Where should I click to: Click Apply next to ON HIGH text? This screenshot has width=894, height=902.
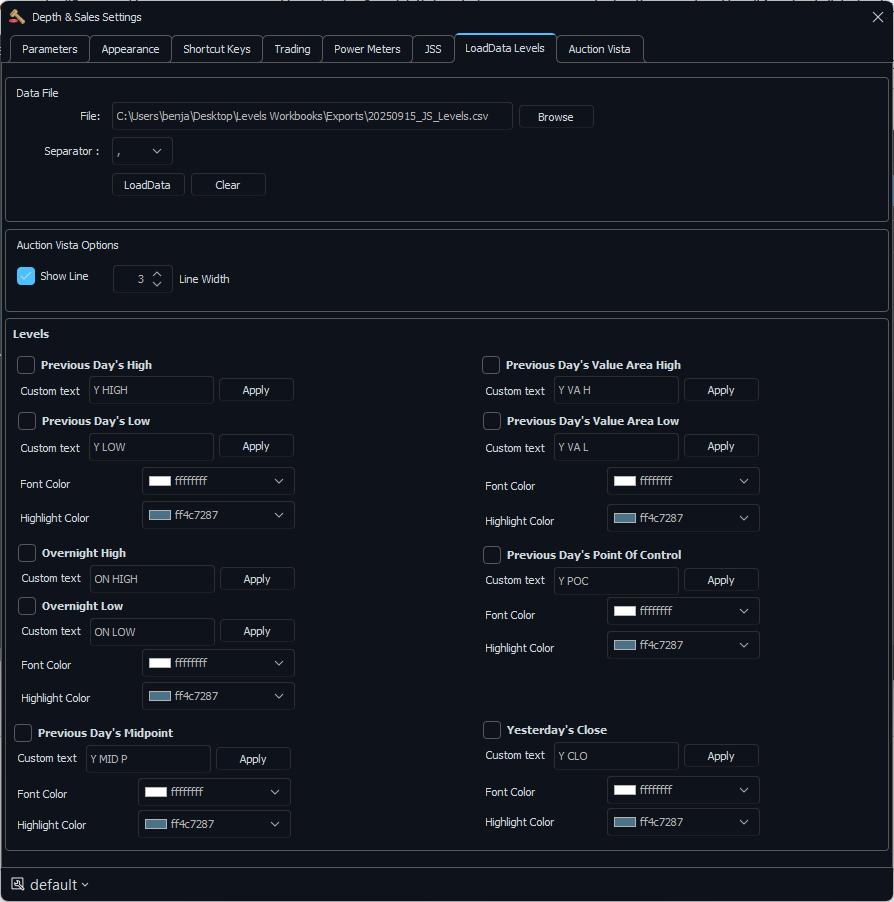pyautogui.click(x=257, y=579)
